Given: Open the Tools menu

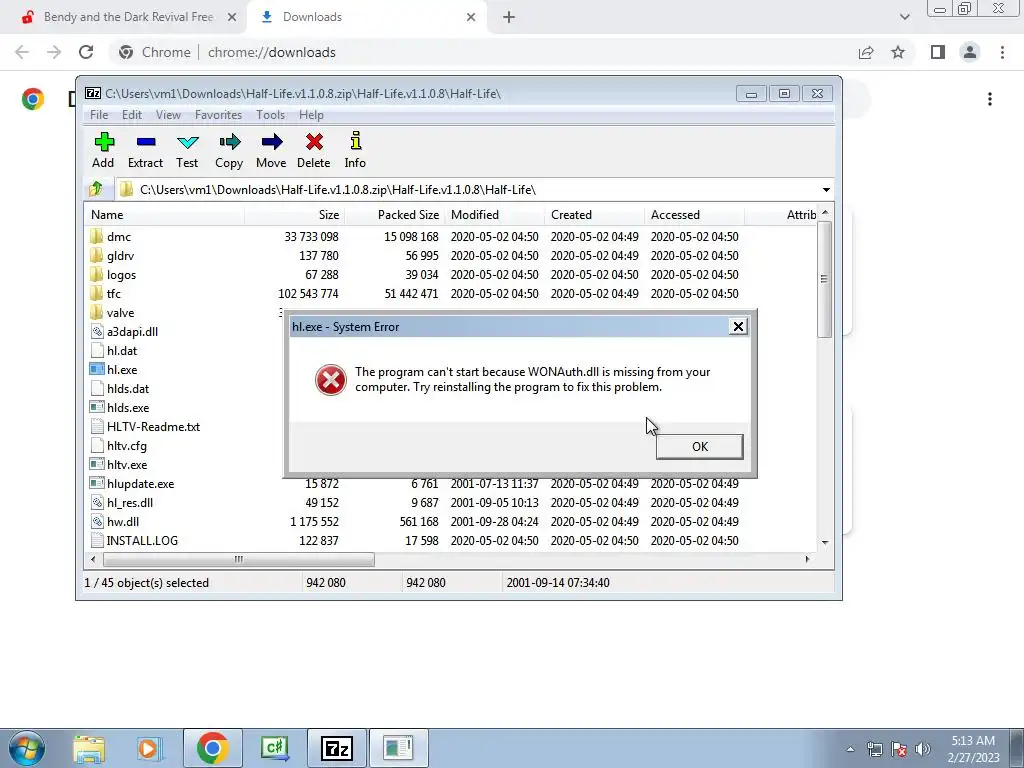Looking at the screenshot, I should tap(270, 115).
